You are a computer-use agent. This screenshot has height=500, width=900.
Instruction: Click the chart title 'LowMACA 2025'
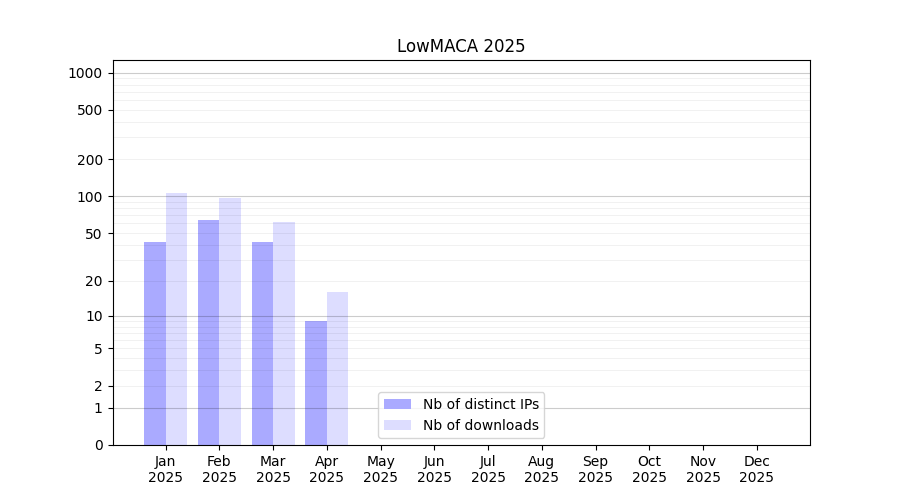(461, 46)
